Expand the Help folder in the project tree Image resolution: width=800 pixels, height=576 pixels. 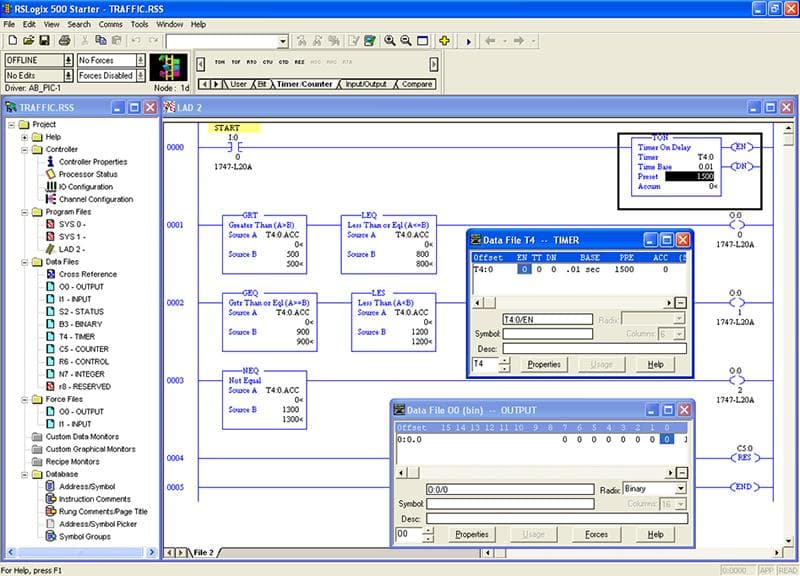[24, 137]
